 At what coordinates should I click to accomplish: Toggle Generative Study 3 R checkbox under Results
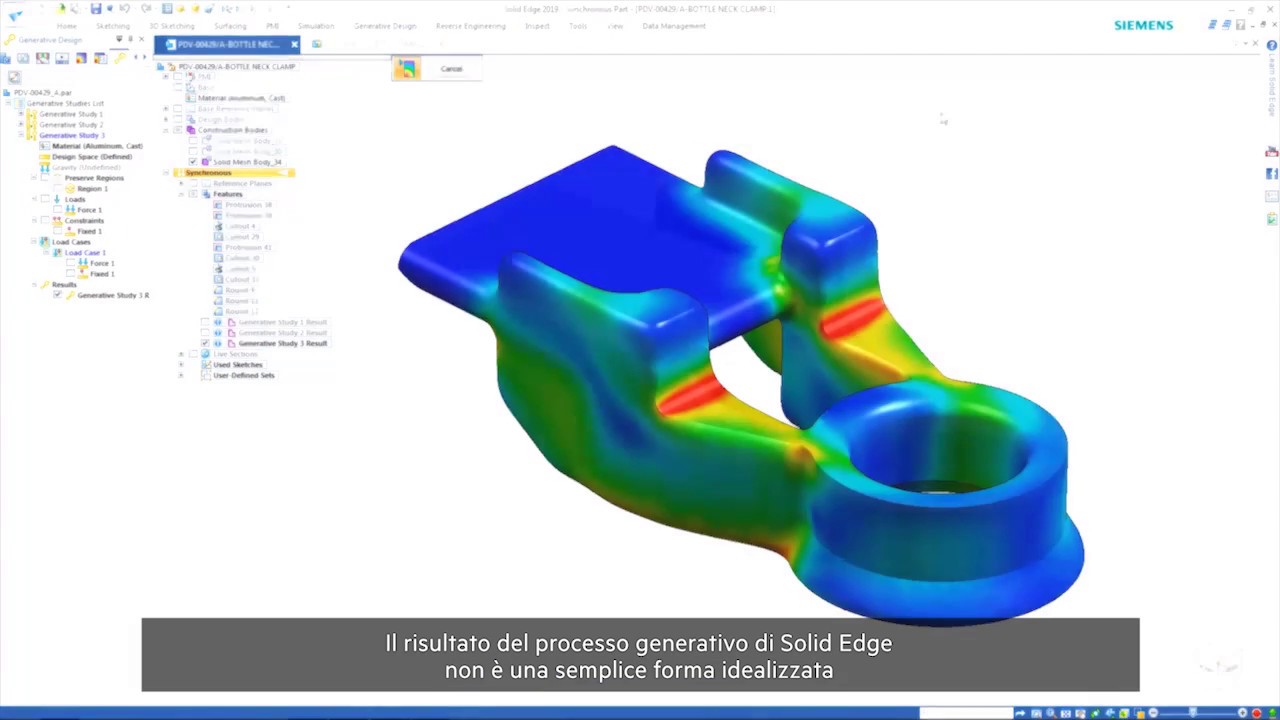(x=57, y=295)
